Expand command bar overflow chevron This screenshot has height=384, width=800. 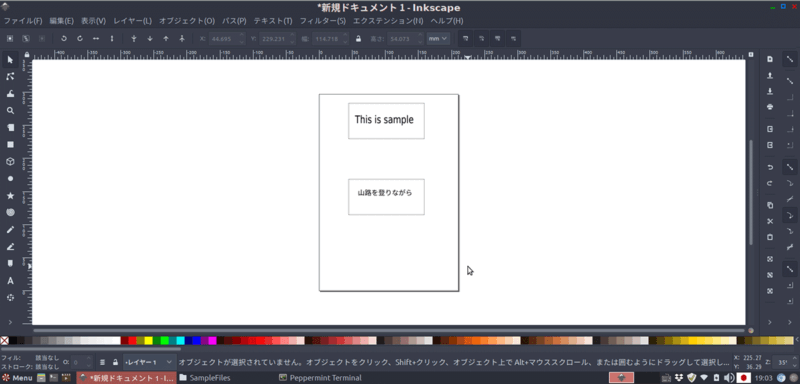pos(770,322)
